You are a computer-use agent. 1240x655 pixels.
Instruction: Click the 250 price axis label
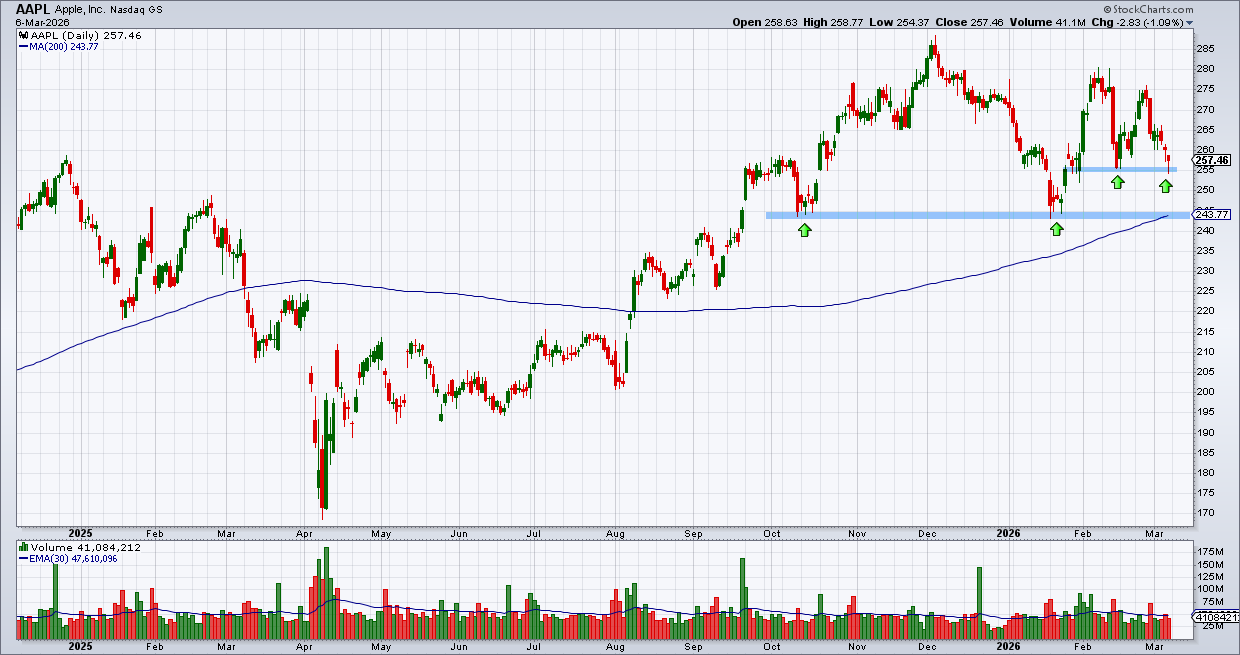click(1204, 190)
